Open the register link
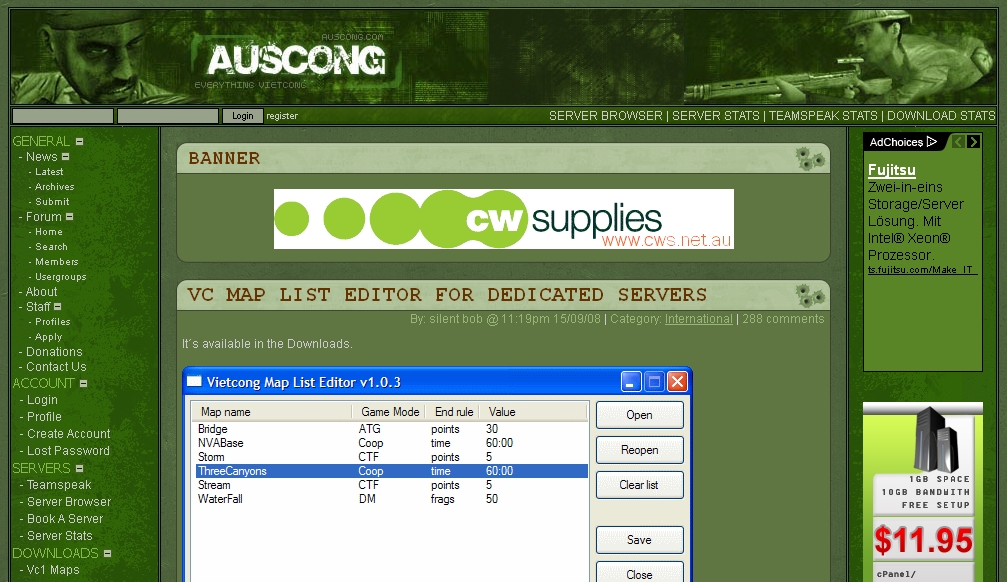Viewport: 1007px width, 582px height. [282, 116]
